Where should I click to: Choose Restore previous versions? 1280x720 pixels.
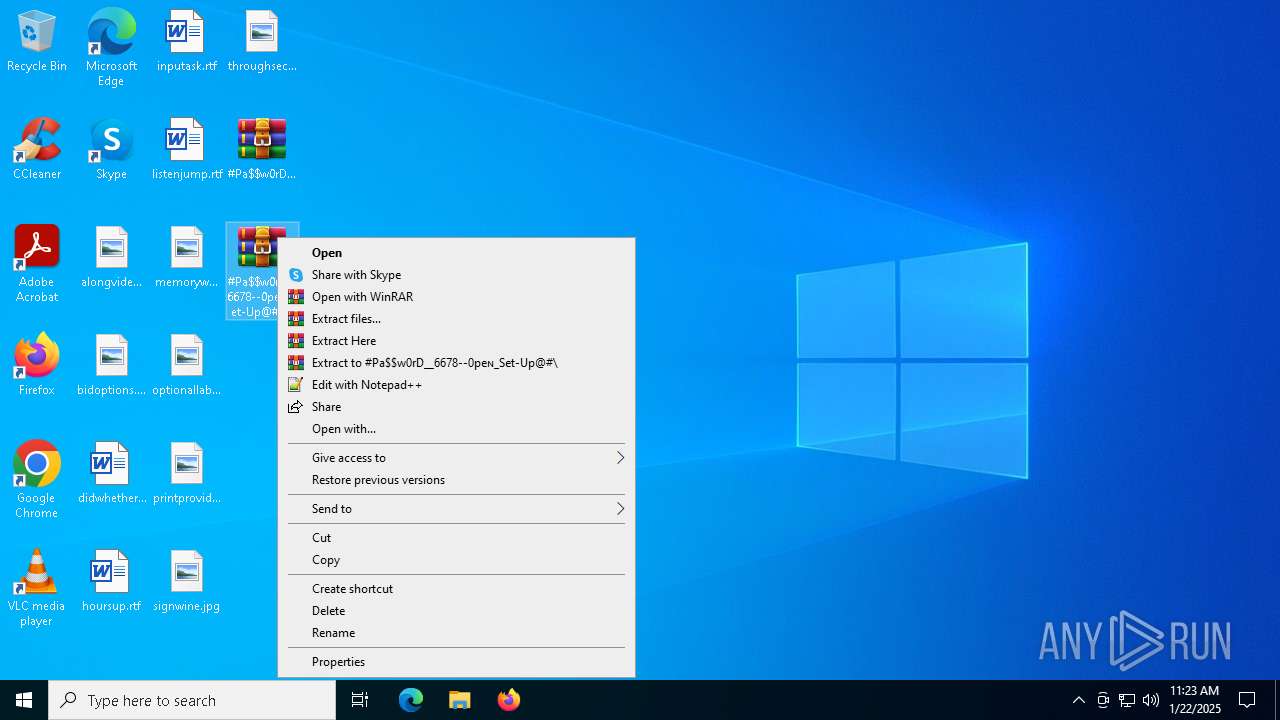point(456,480)
